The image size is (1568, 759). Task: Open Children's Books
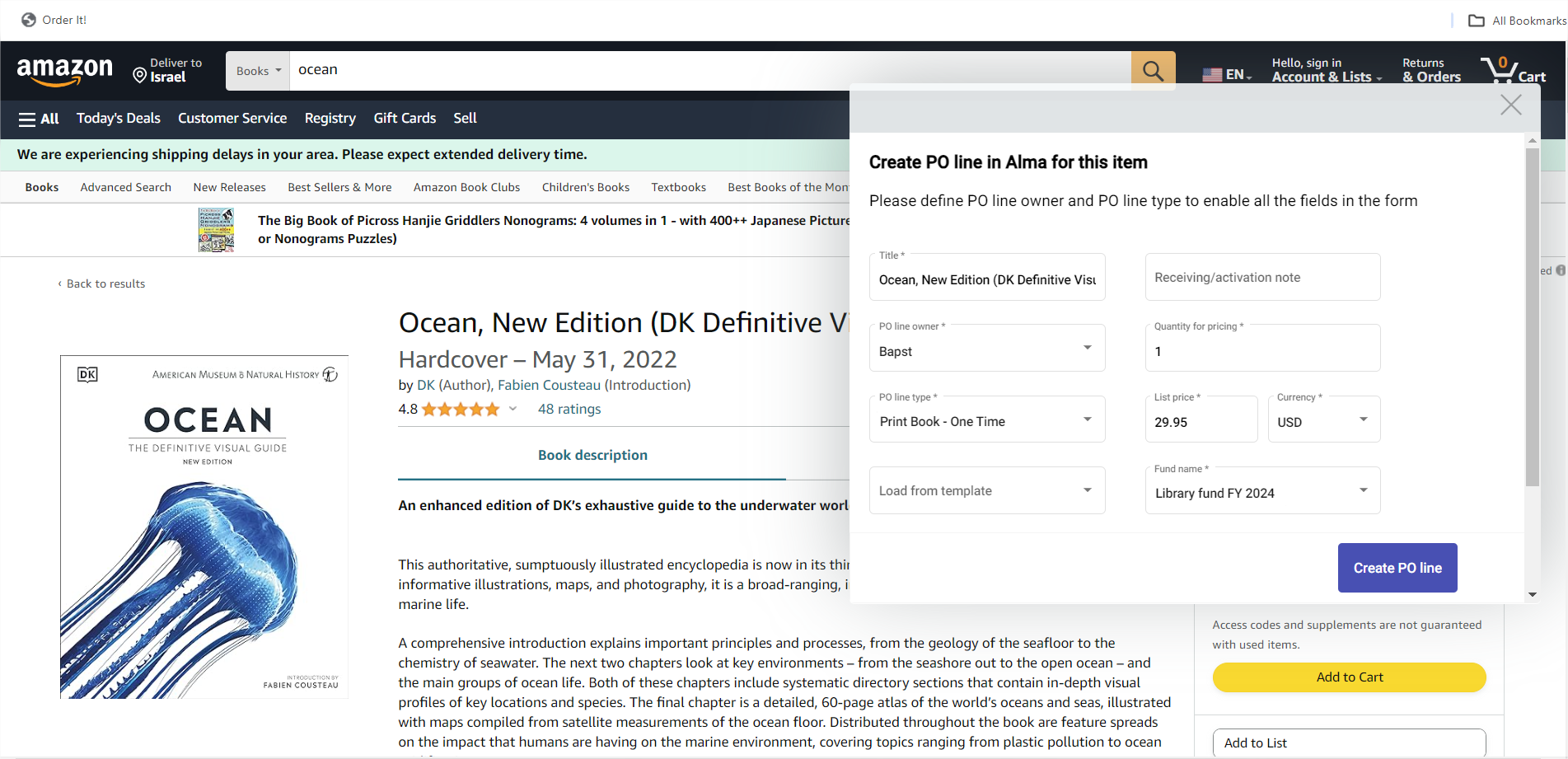coord(586,188)
